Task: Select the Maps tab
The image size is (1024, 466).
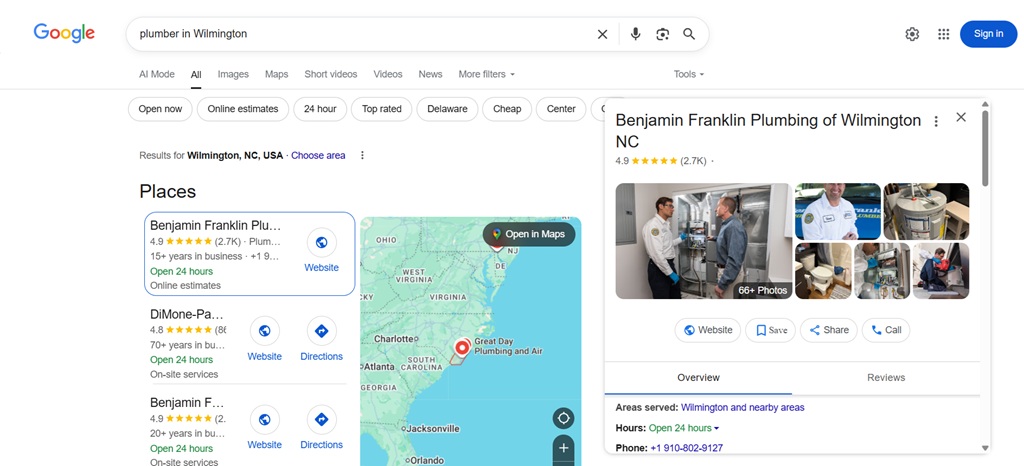Action: tap(276, 74)
